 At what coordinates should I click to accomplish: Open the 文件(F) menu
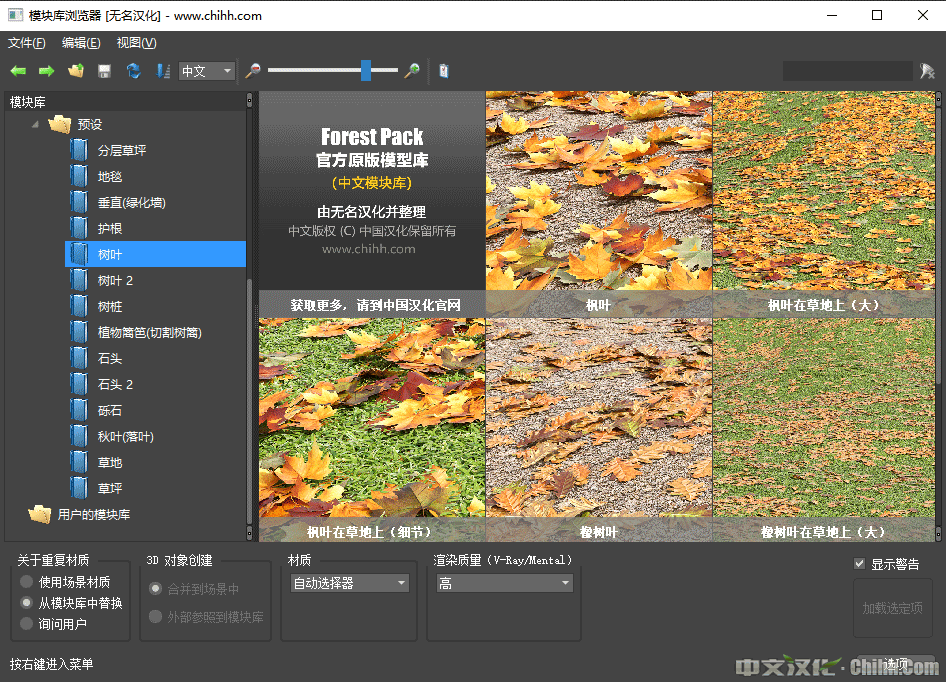tap(27, 43)
